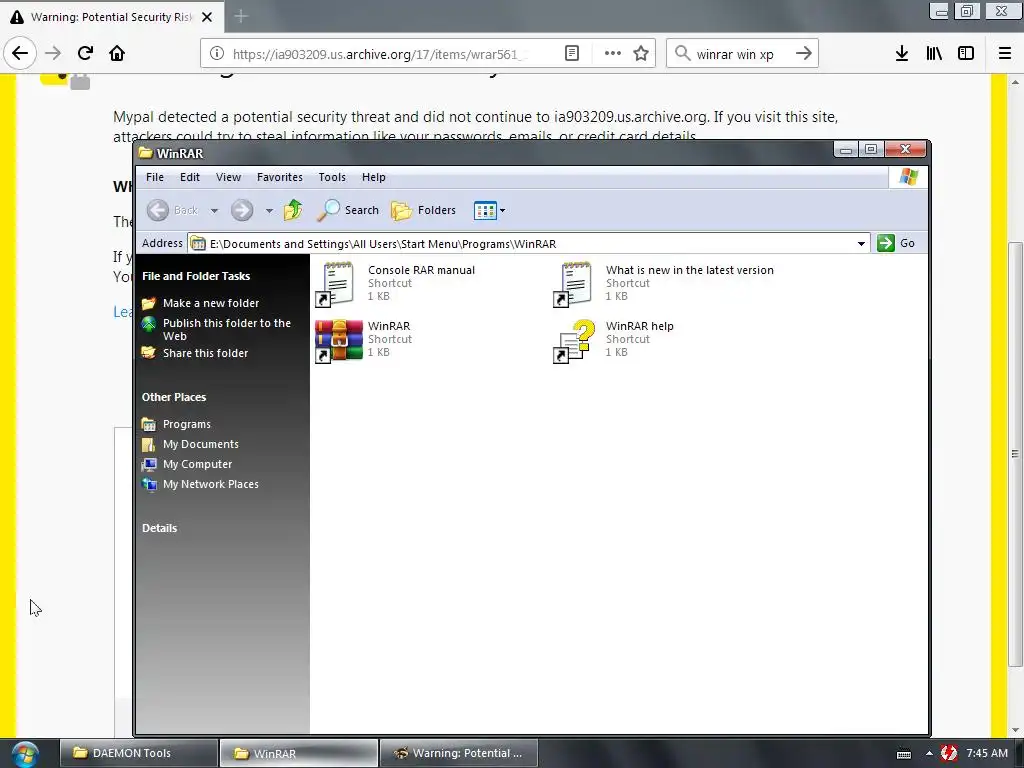Close the Warning: Potential Security Risk tab
Viewport: 1024px width, 768px height.
point(207,17)
